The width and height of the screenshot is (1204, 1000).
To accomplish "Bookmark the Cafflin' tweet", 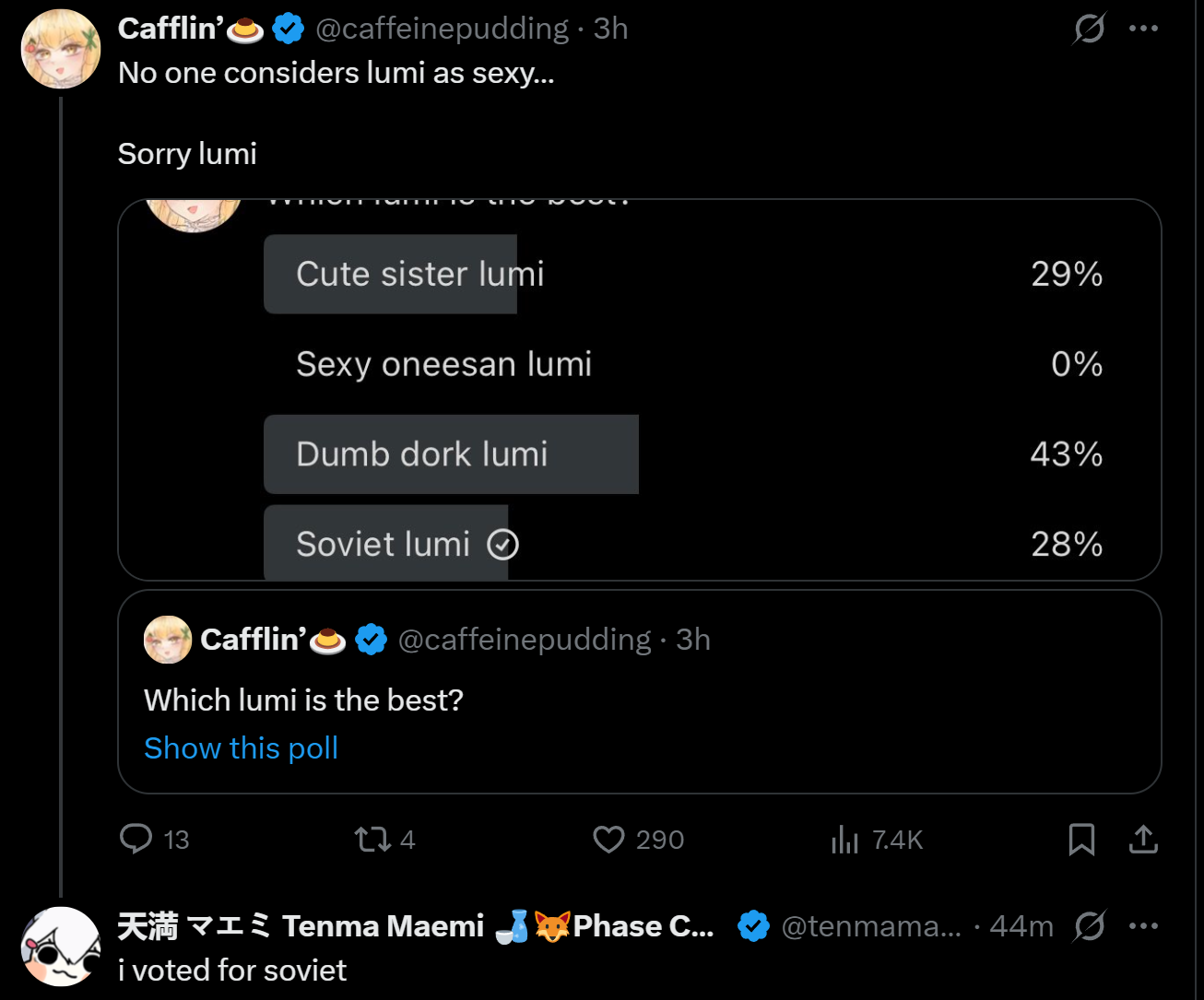I will (1081, 839).
